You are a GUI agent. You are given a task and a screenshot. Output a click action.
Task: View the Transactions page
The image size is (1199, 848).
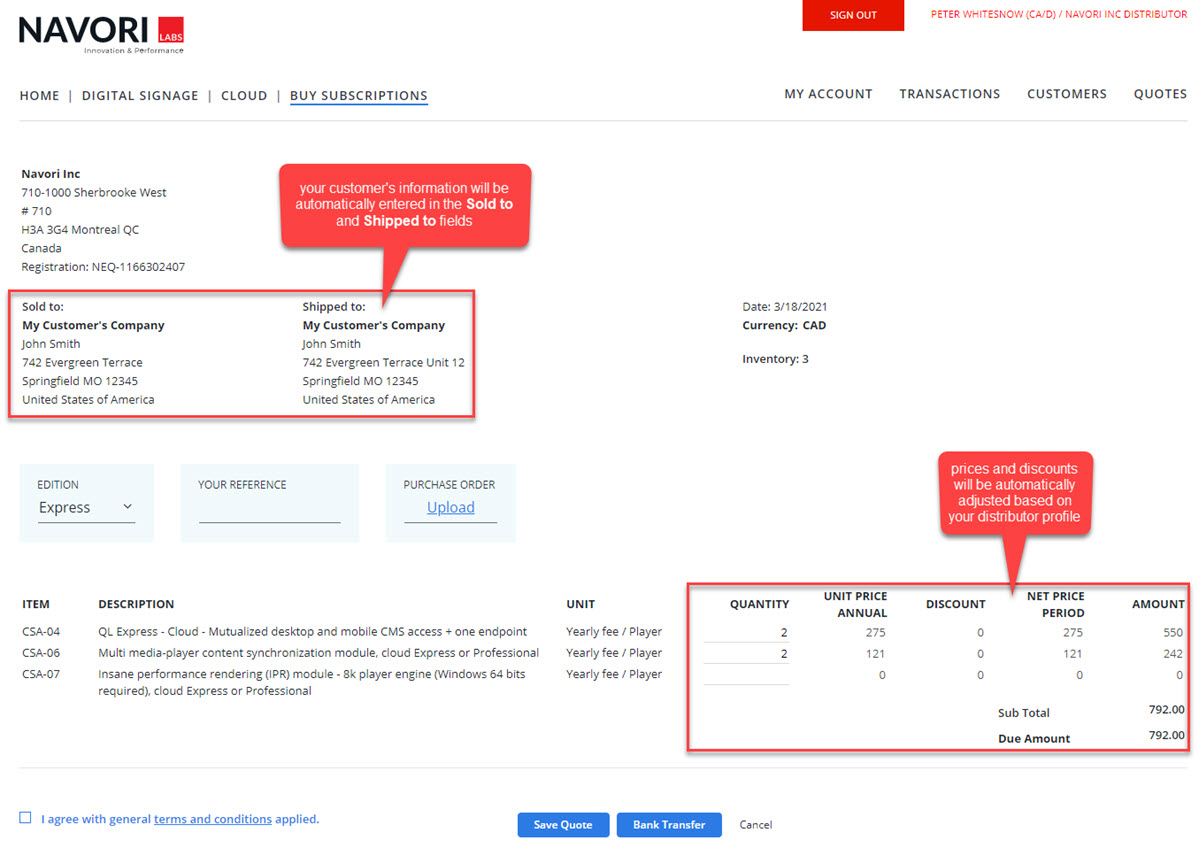[949, 94]
